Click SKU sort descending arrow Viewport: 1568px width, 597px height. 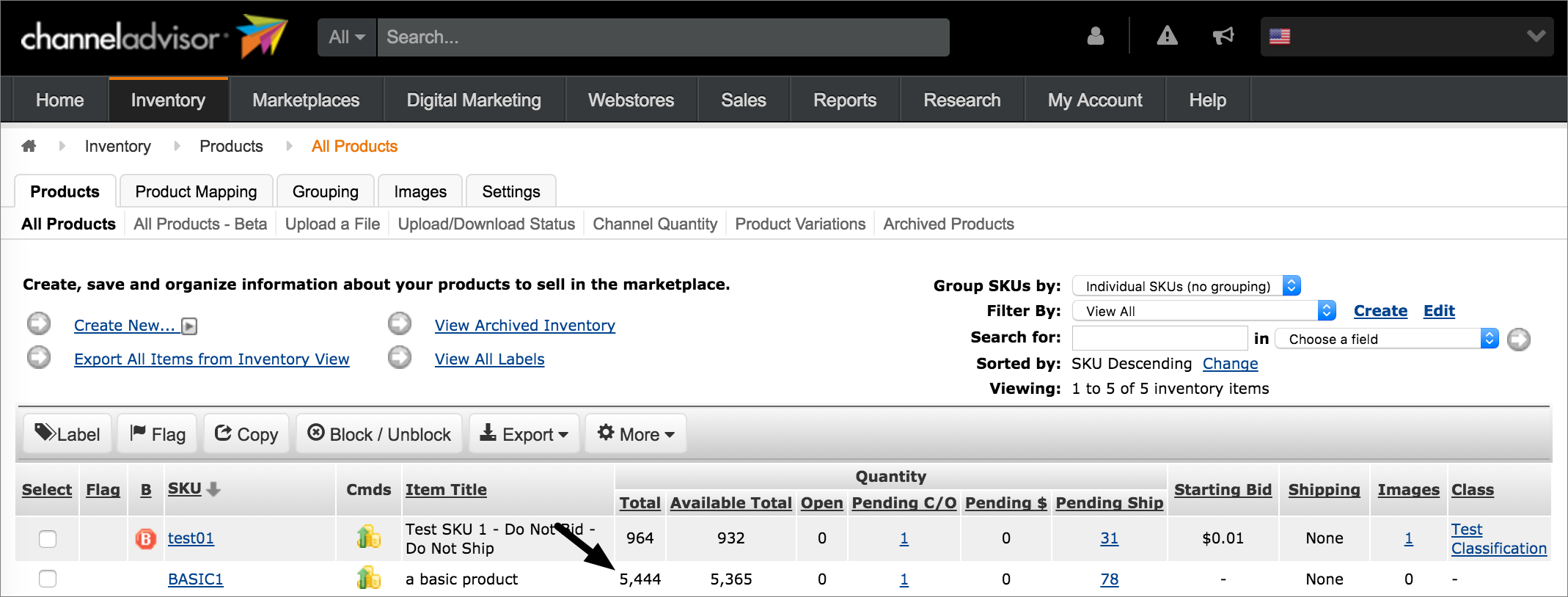pos(213,489)
